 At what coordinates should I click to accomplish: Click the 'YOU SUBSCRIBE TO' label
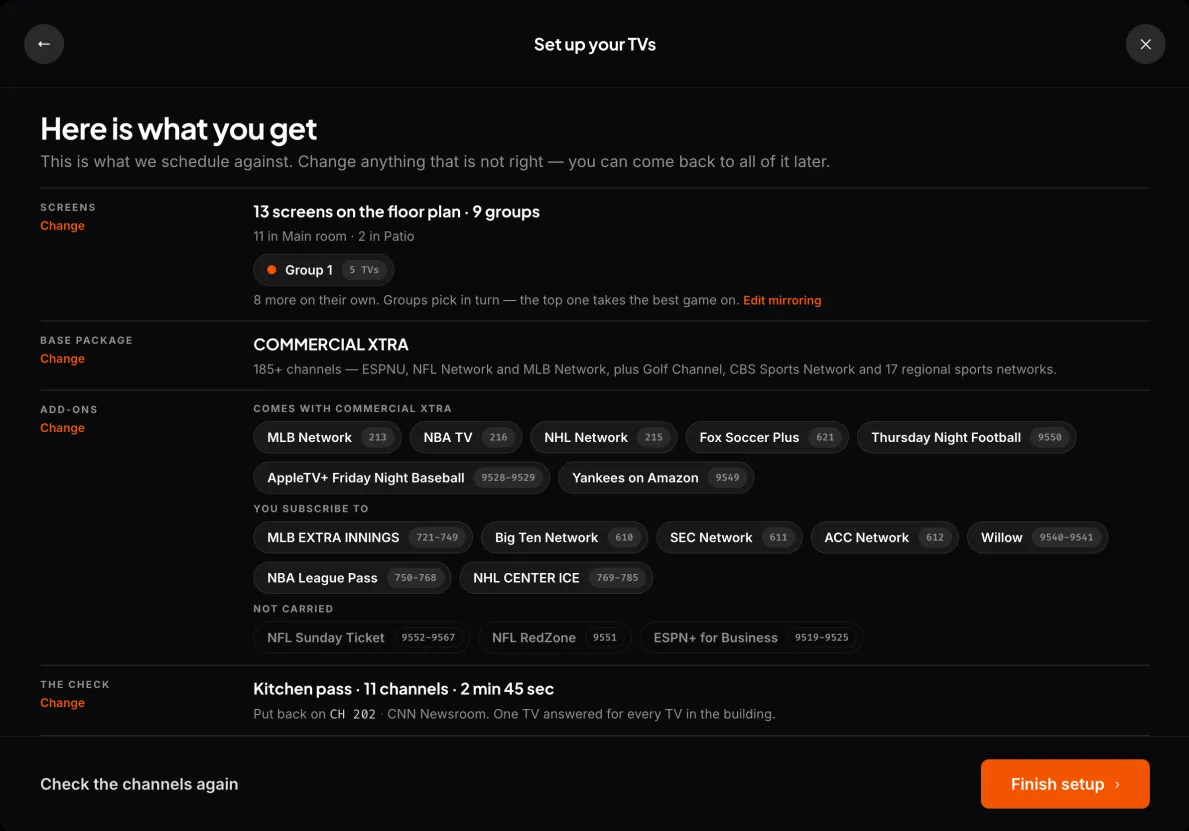311,509
